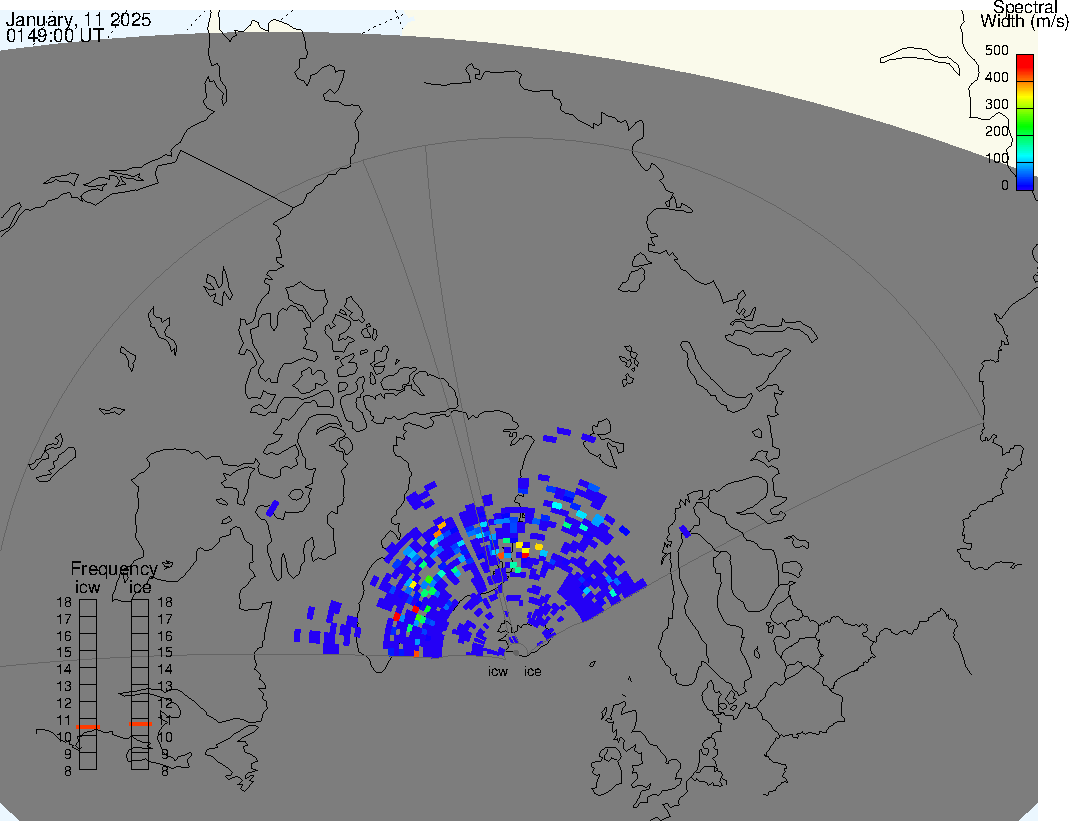
Task: Click the 16 label left of icw bar
Action: tap(64, 636)
